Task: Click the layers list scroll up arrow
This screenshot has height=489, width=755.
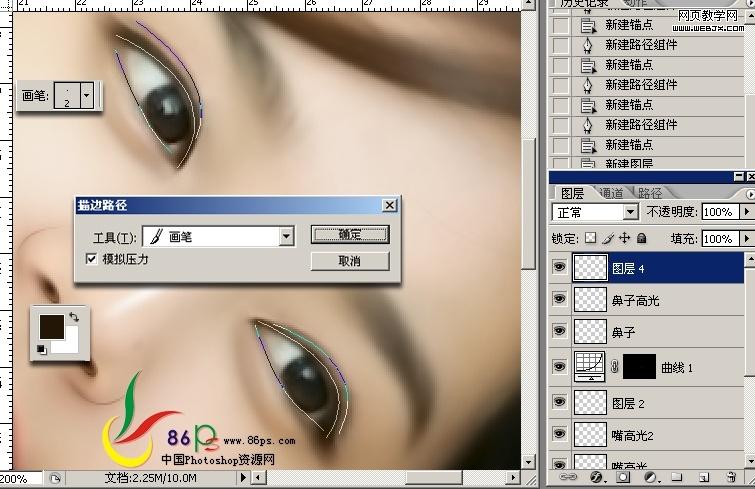Action: tap(750, 260)
